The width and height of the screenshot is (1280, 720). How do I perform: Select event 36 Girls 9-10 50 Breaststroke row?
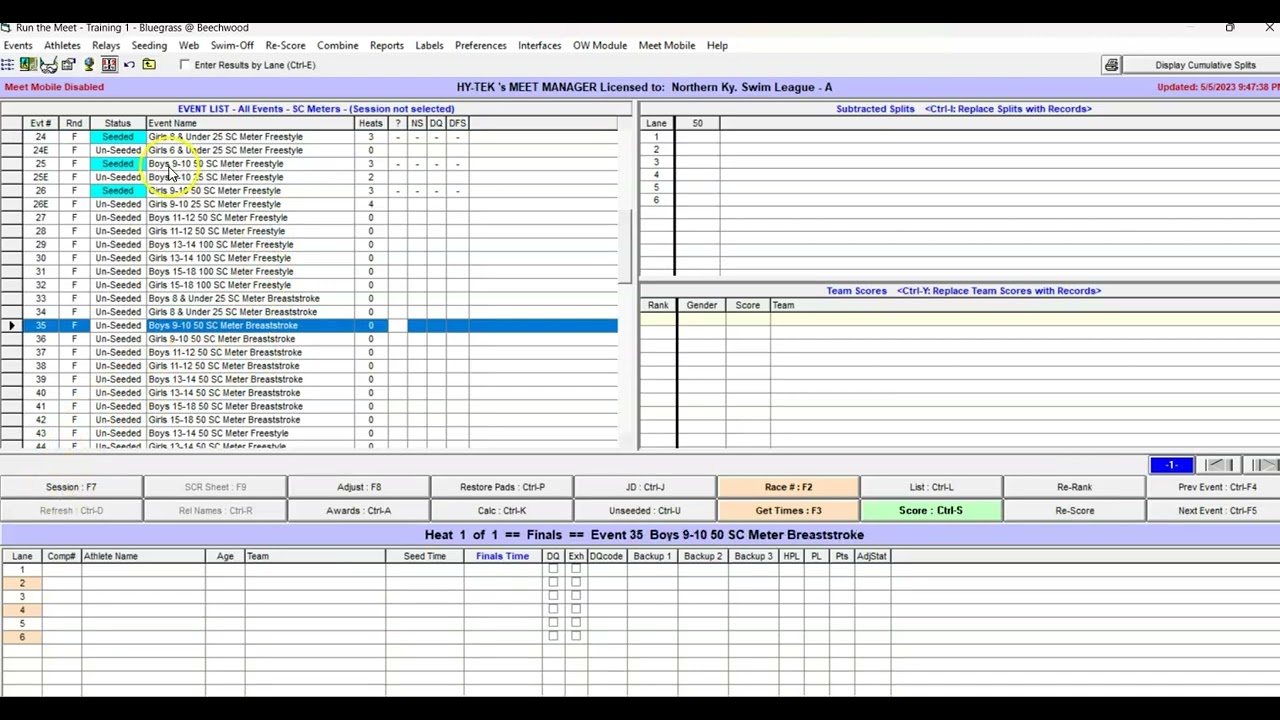[310, 339]
